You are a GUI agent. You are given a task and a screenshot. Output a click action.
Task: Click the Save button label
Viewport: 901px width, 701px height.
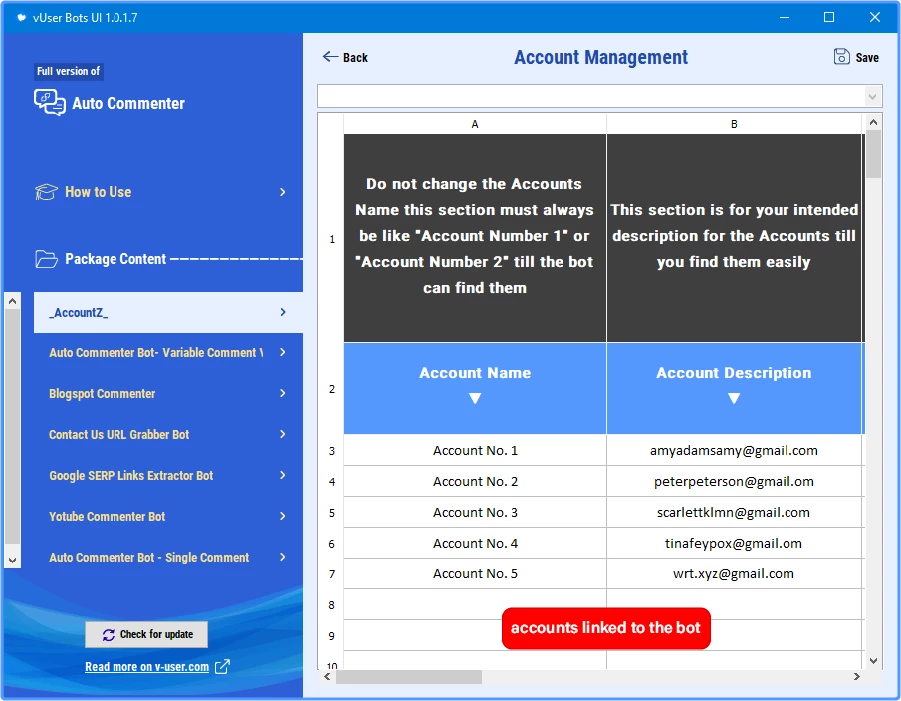pyautogui.click(x=867, y=57)
